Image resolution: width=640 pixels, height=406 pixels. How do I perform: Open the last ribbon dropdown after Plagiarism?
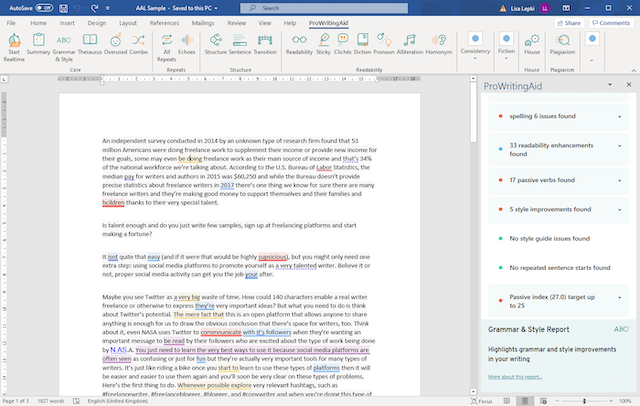tap(592, 46)
